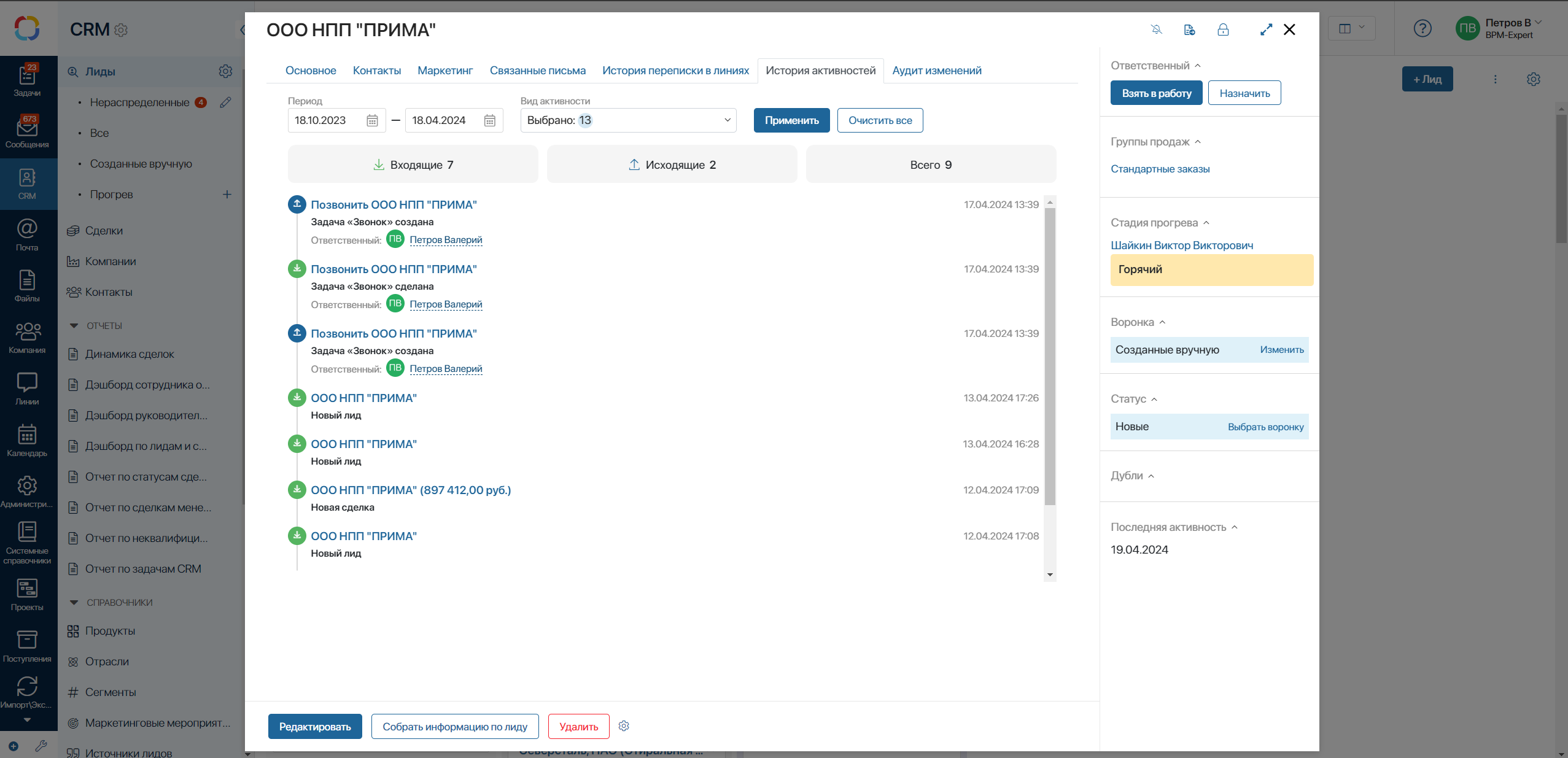The width and height of the screenshot is (1568, 758).
Task: Collapse the ОТЧЕТЫ tree group
Action: coord(74,325)
